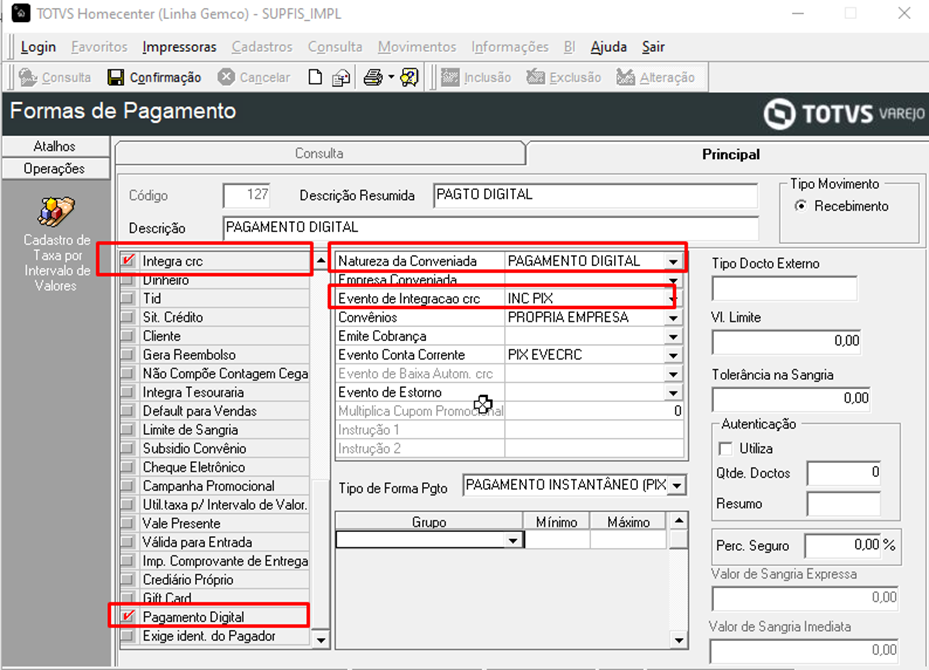Screen dimensions: 929x670
Task: Open the Login menu
Action: pyautogui.click(x=38, y=46)
